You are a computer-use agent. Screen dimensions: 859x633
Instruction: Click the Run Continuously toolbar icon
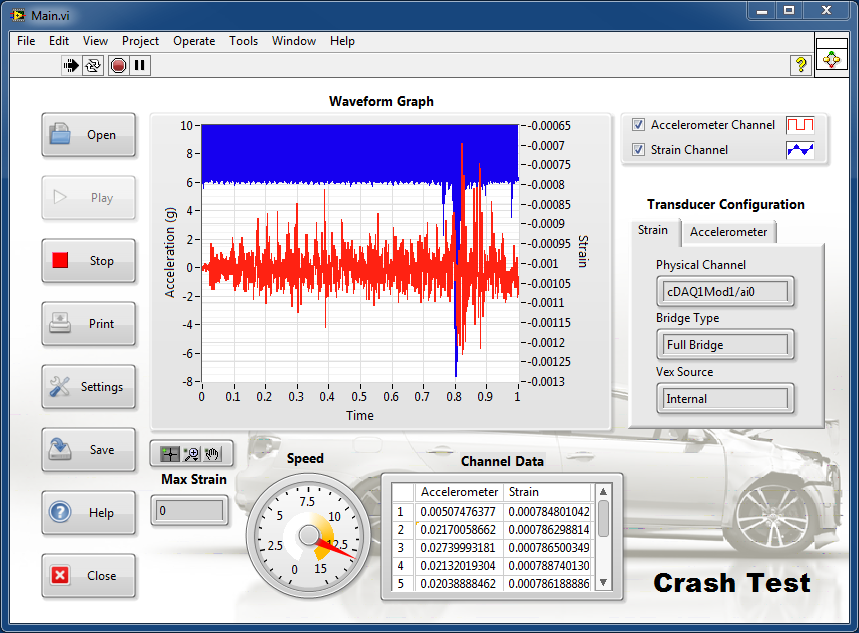(x=94, y=66)
